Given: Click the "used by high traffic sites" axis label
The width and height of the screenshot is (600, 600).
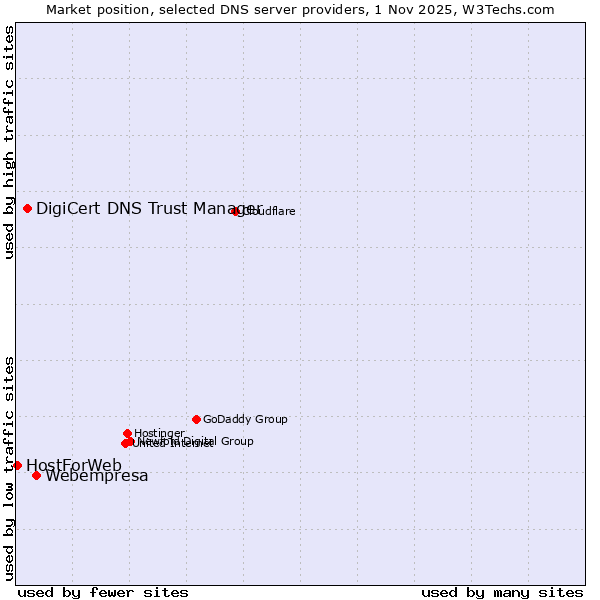Looking at the screenshot, I should [10, 143].
